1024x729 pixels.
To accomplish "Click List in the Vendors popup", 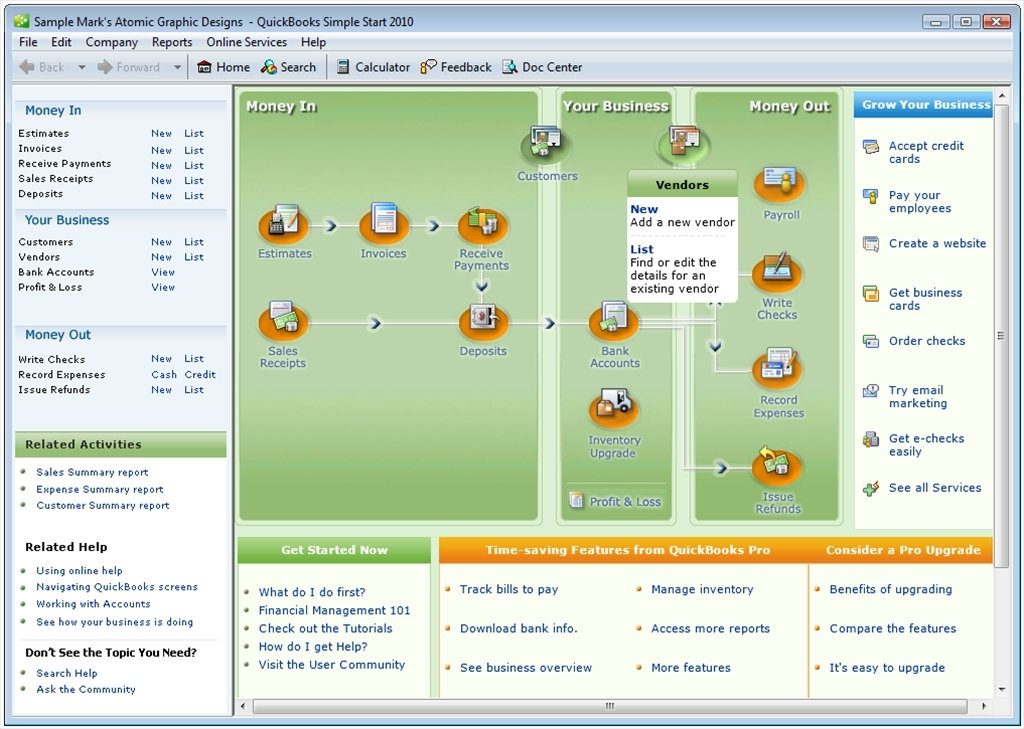I will [641, 249].
